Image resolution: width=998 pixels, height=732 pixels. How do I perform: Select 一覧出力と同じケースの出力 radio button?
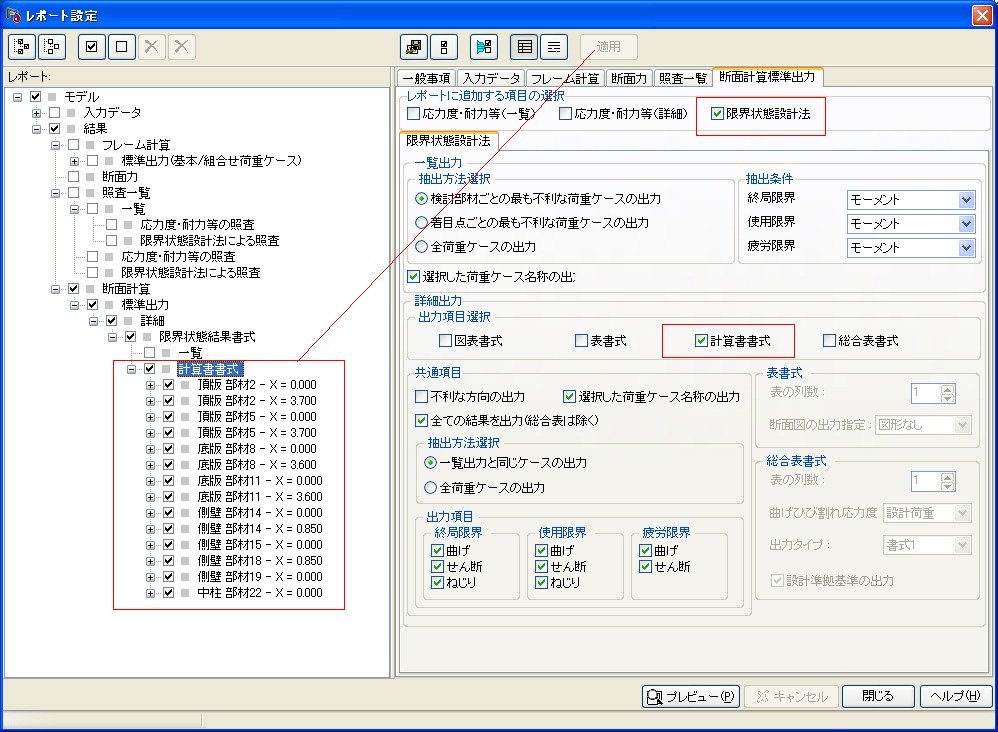click(431, 463)
